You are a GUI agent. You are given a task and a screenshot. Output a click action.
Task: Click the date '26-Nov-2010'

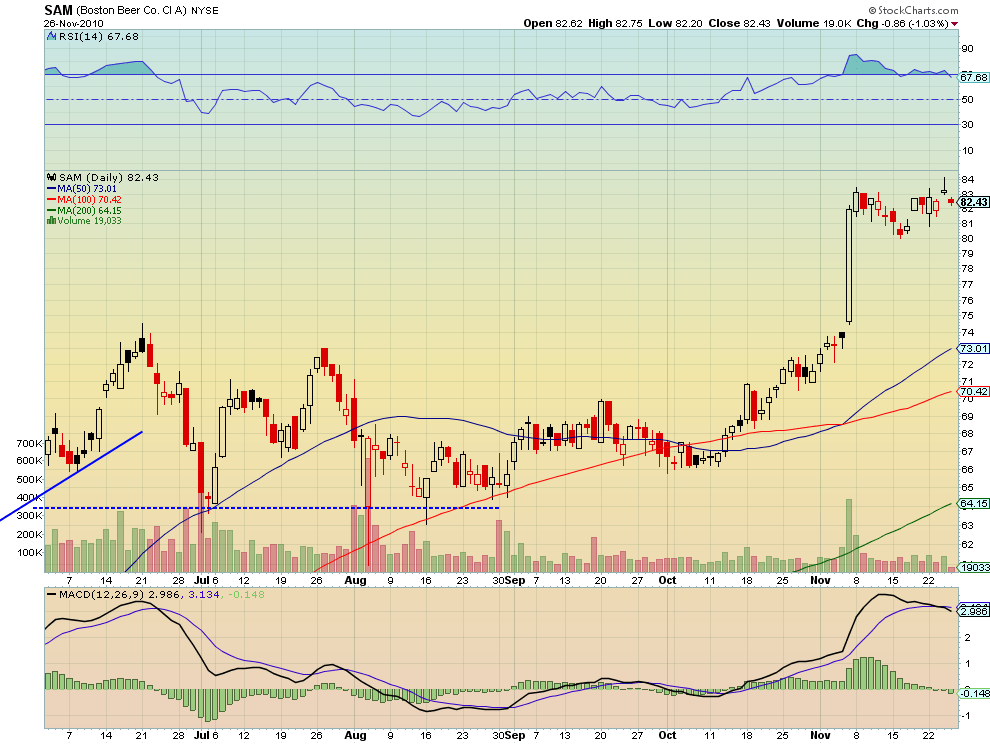click(73, 23)
